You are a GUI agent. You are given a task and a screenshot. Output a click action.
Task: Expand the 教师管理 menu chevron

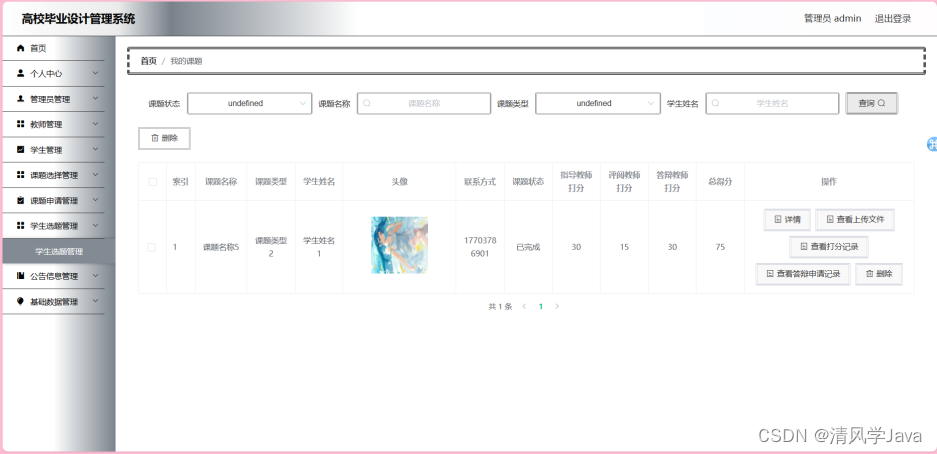click(x=96, y=124)
